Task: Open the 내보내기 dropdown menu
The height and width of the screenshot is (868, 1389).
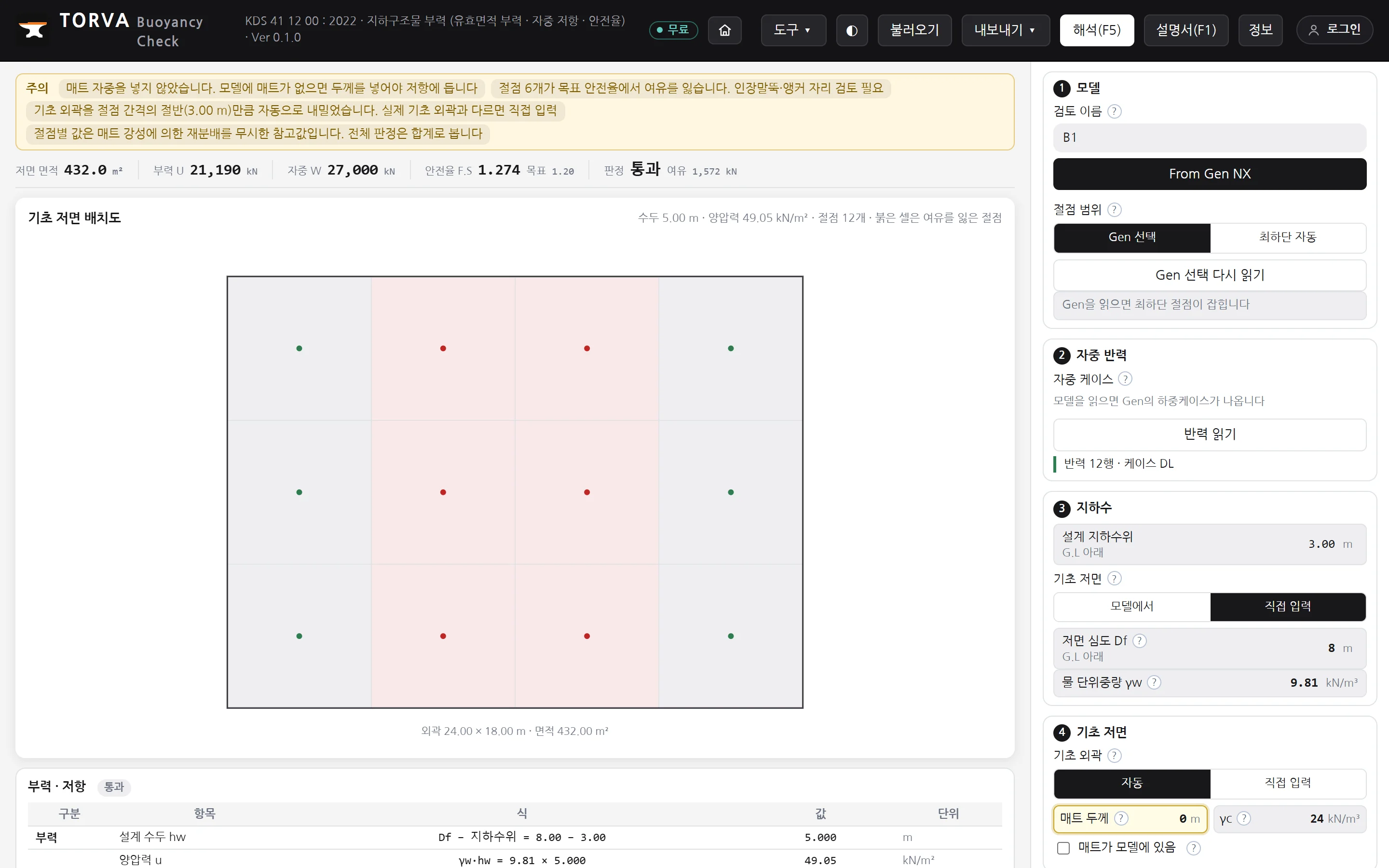Action: coord(1006,30)
